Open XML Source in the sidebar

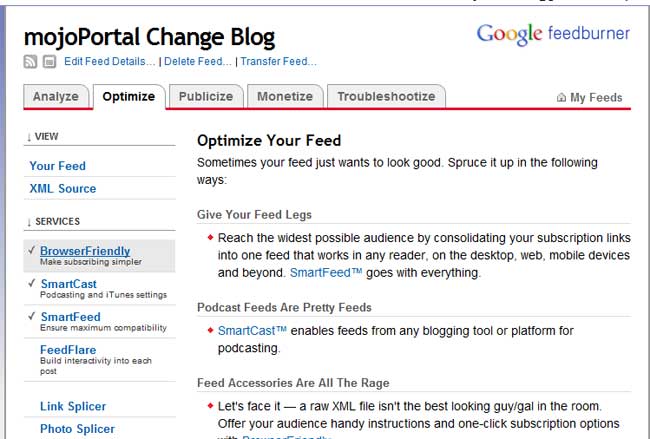[63, 188]
